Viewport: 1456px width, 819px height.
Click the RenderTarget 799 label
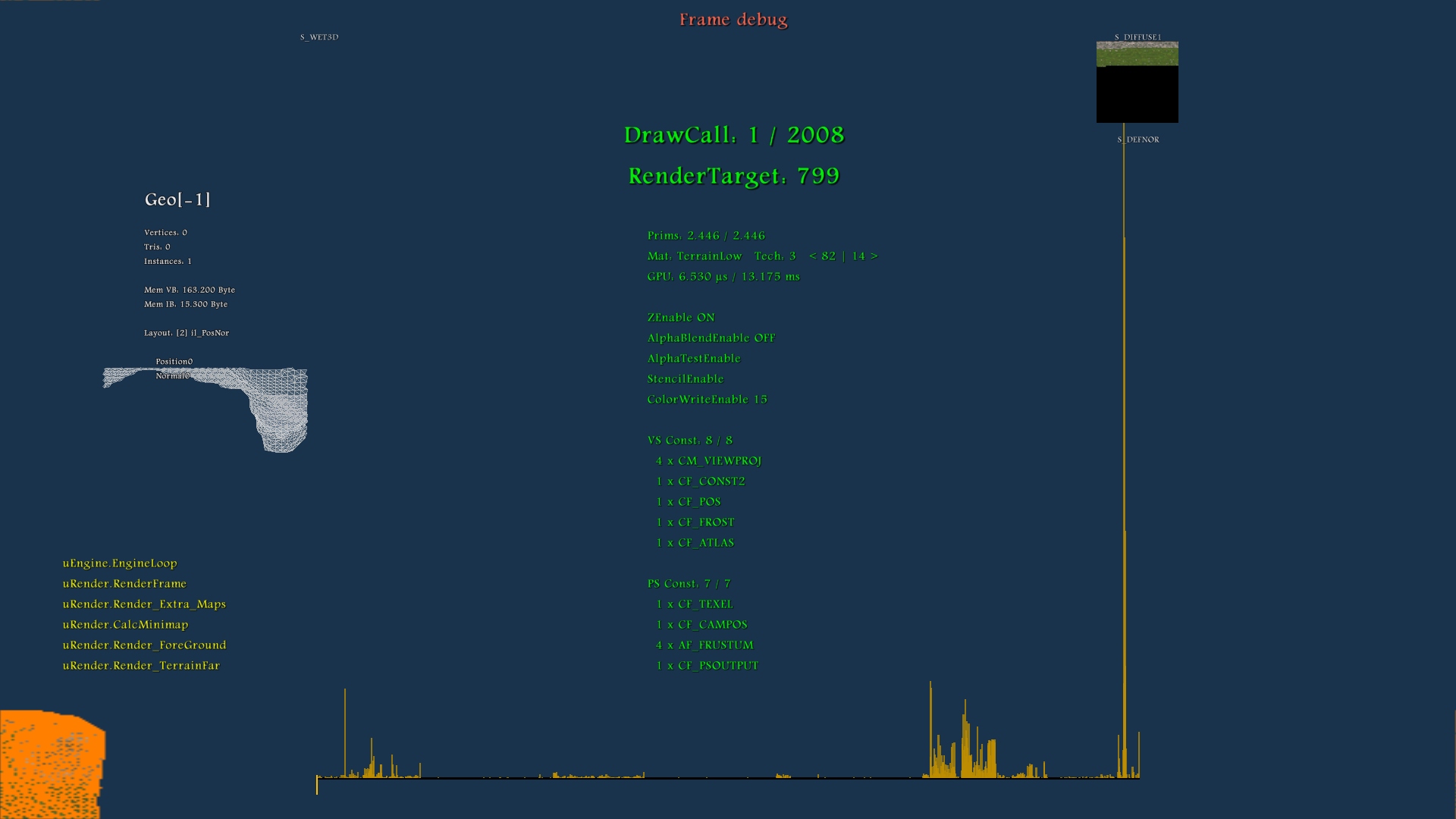click(733, 176)
